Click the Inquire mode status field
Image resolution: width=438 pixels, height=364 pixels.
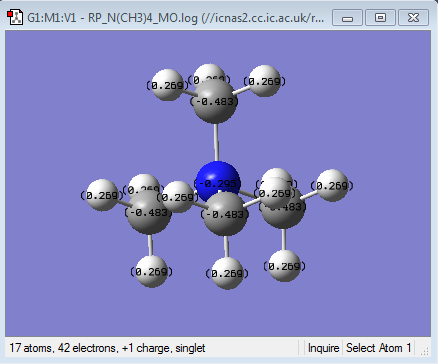click(323, 348)
